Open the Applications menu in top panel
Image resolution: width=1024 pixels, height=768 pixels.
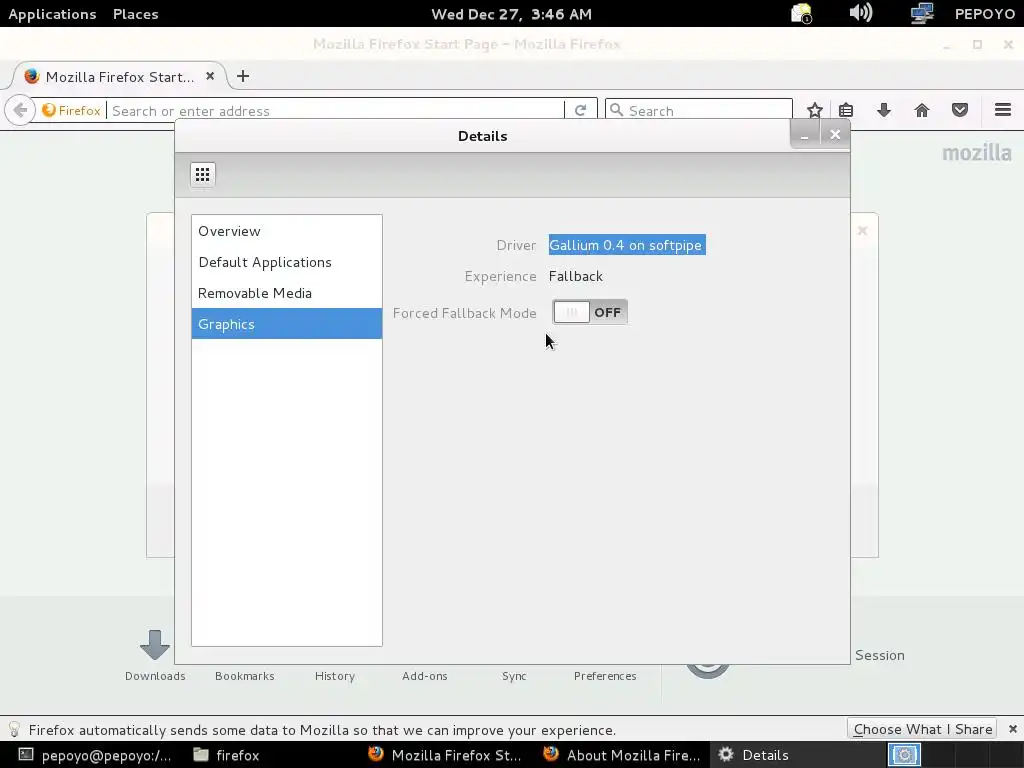tap(52, 14)
